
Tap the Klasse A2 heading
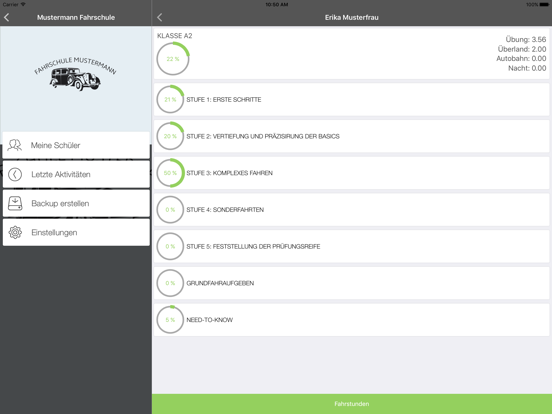175,36
